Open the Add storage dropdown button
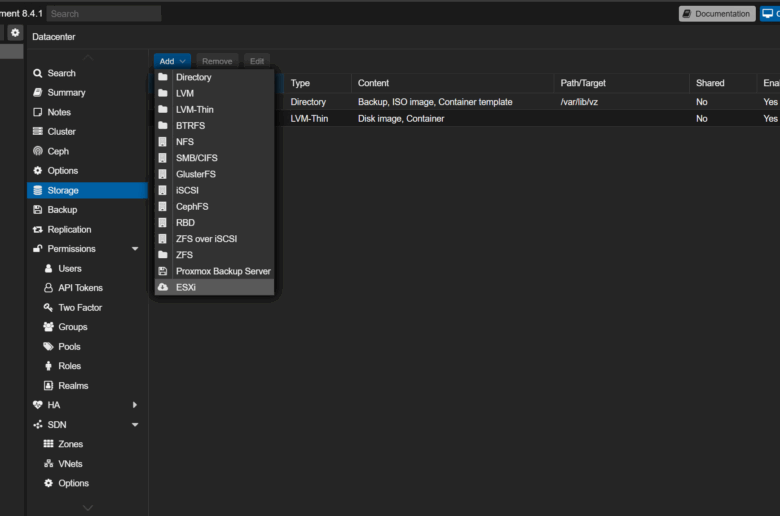 click(x=172, y=61)
